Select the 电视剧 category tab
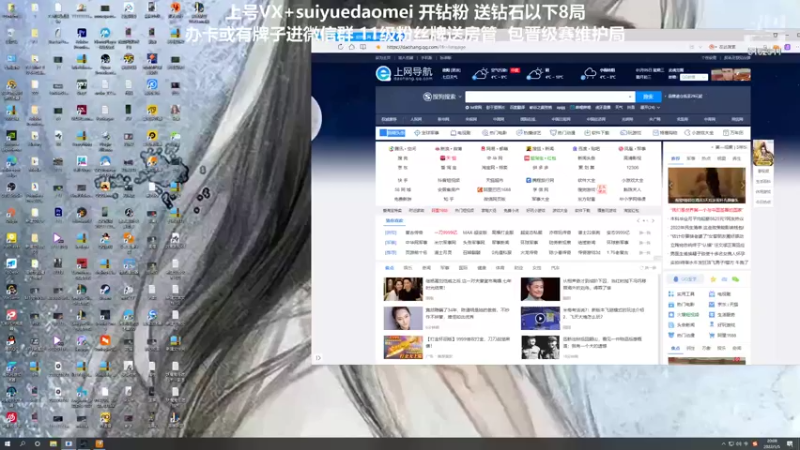Image resolution: width=800 pixels, height=450 pixels. pyautogui.click(x=460, y=133)
